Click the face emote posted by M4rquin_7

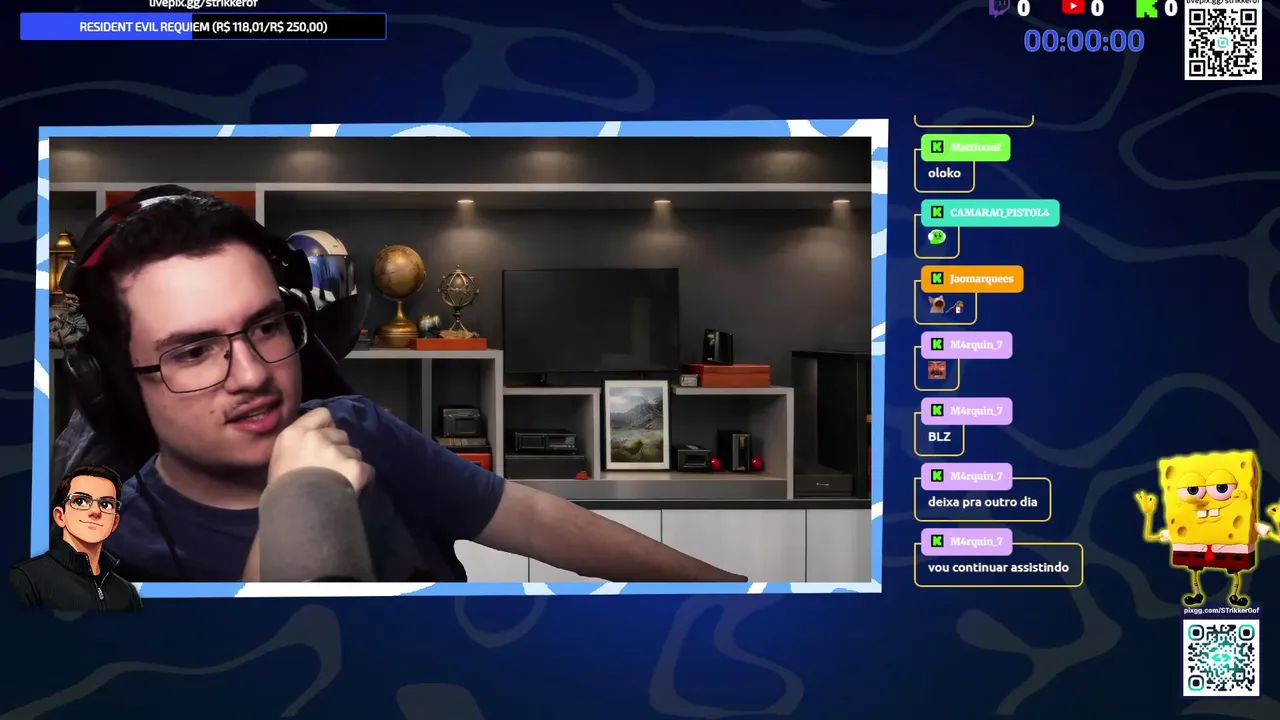coord(937,370)
